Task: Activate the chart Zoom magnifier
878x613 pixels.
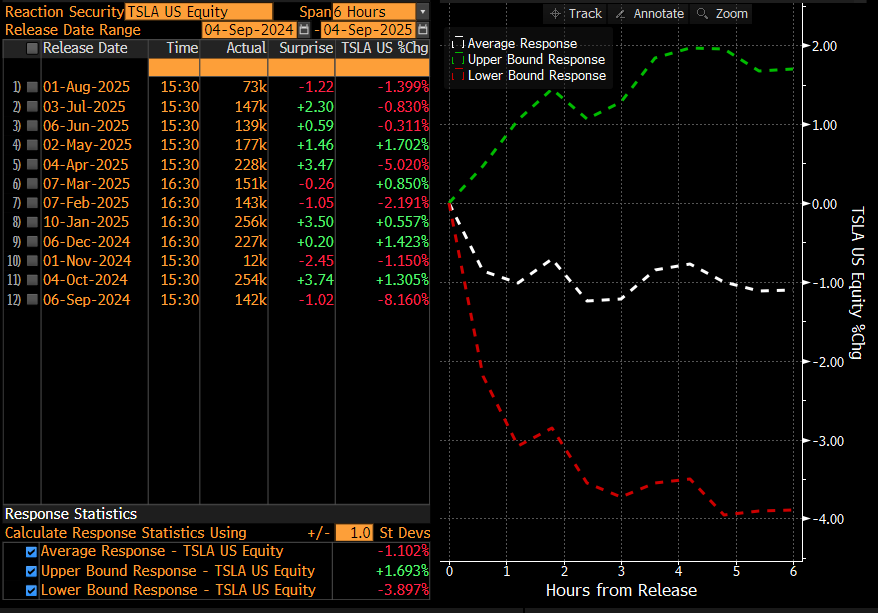Action: coord(722,13)
